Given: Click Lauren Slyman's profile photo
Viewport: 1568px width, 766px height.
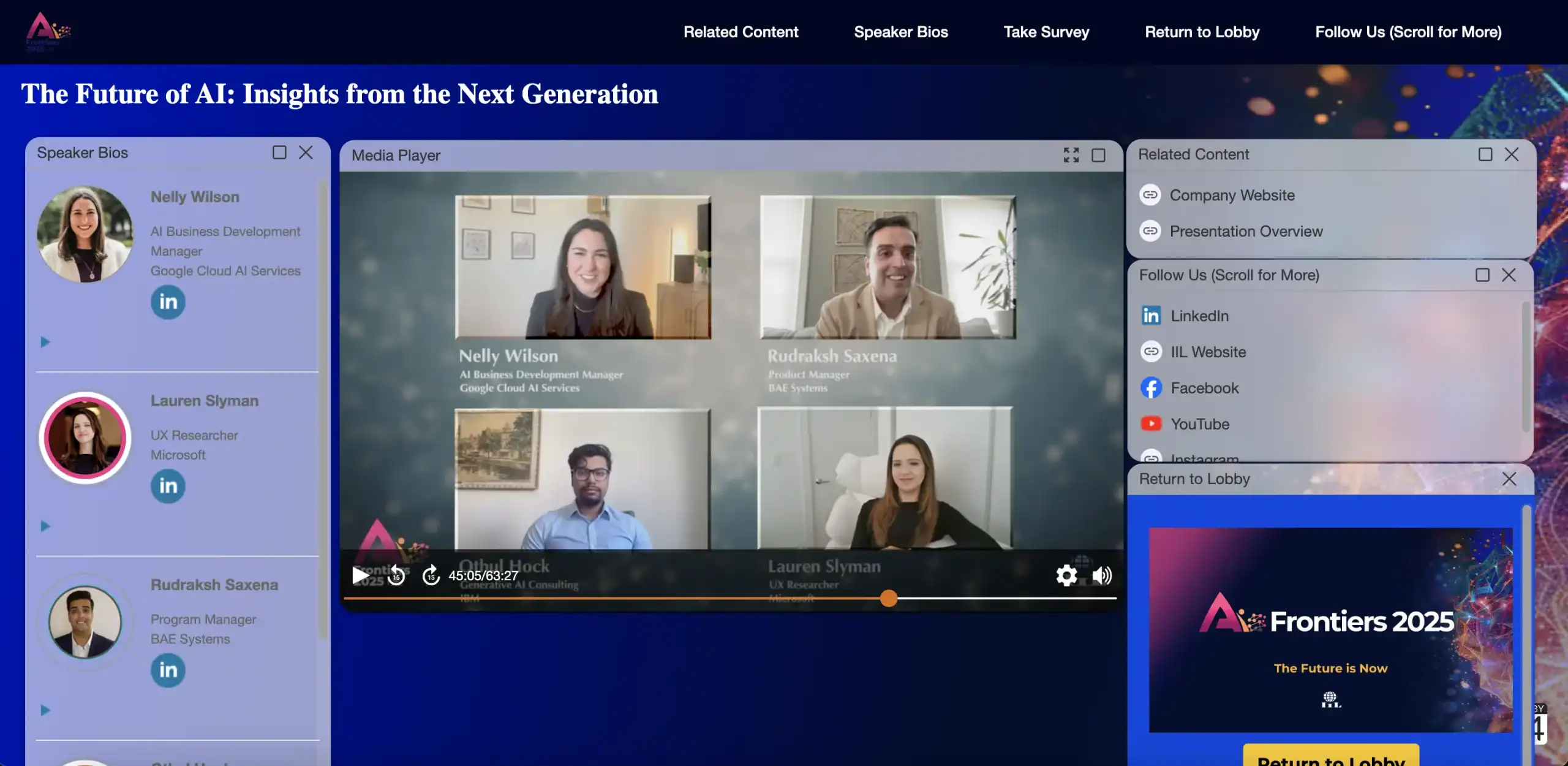Looking at the screenshot, I should 85,438.
